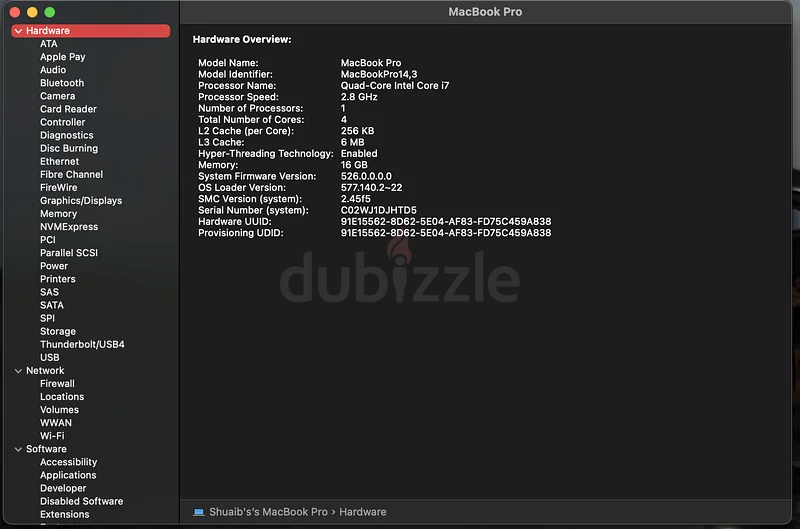800x529 pixels.
Task: Open Firewall under Network
Action: (x=57, y=384)
